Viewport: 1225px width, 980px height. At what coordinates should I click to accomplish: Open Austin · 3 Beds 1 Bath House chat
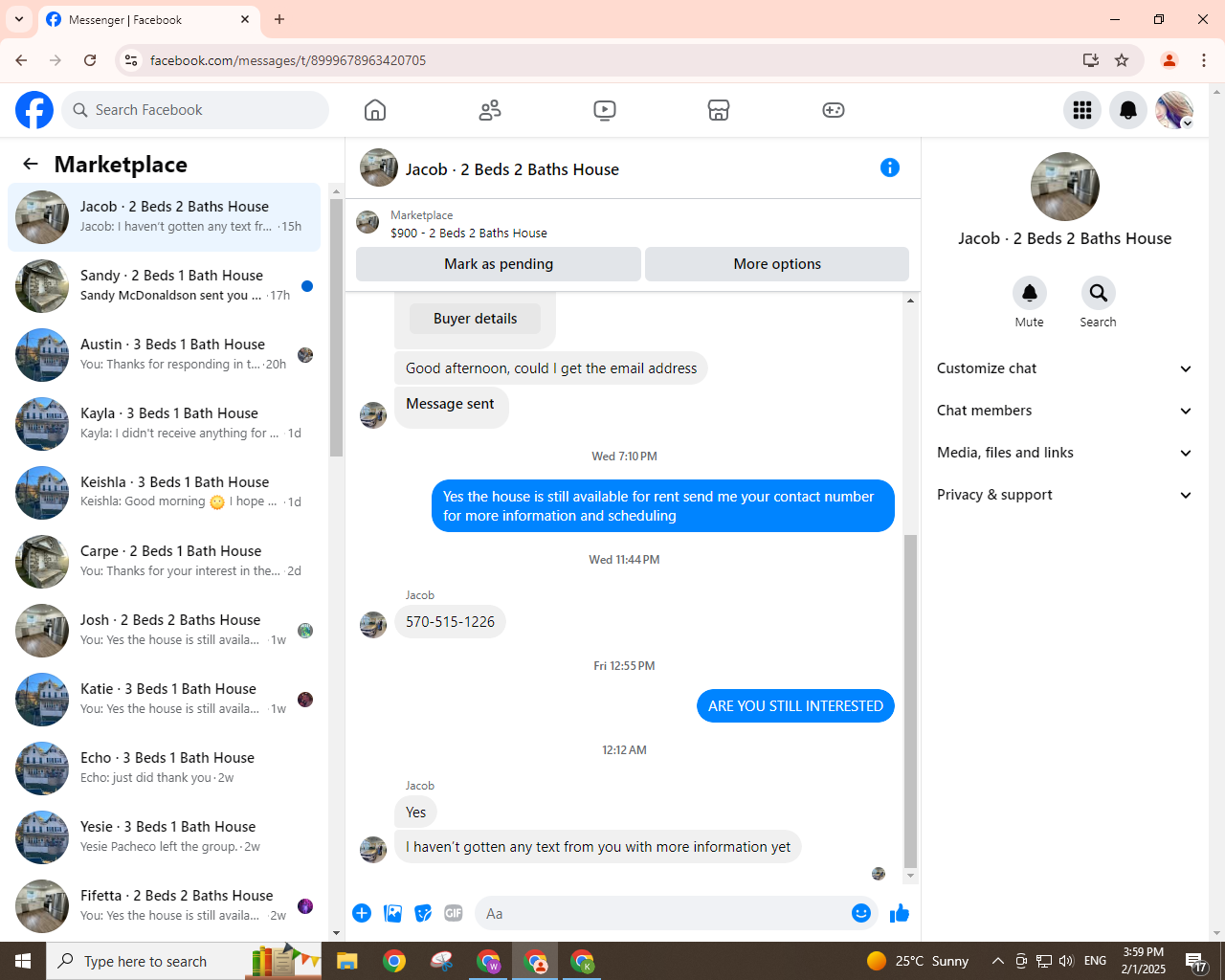165,355
